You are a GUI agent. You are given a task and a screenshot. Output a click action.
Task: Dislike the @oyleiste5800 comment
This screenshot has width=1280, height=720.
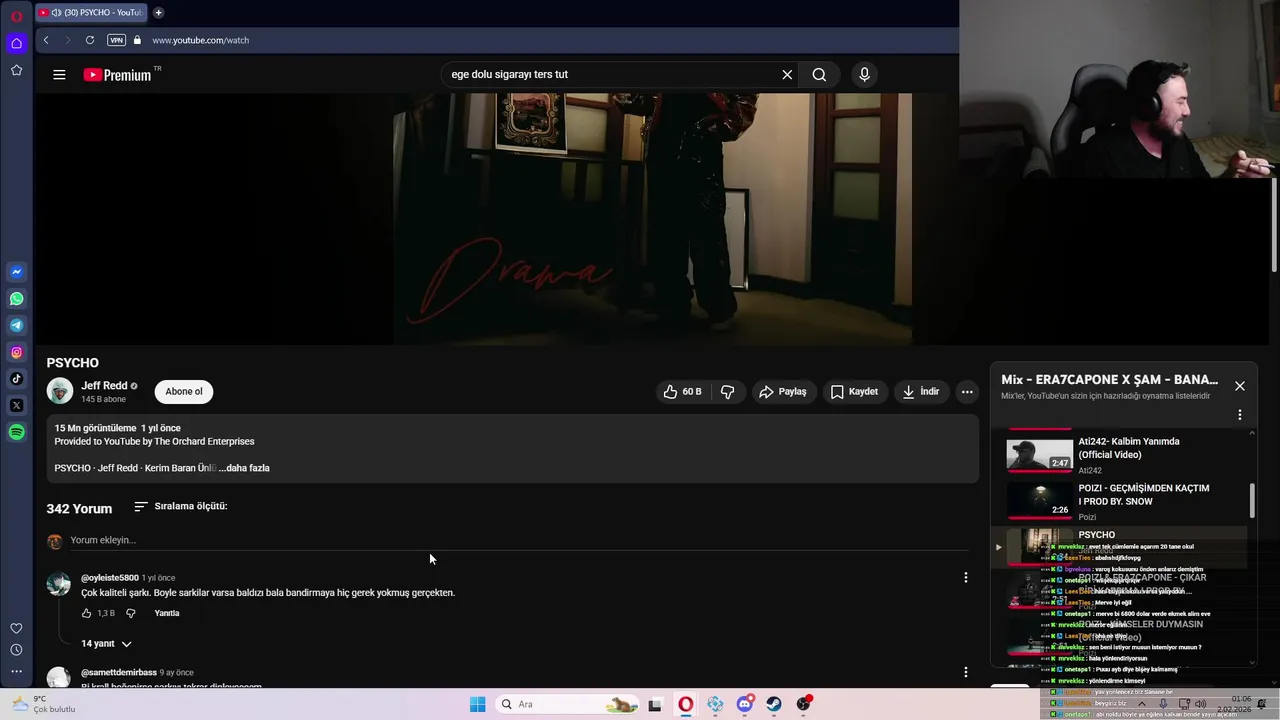click(x=130, y=613)
